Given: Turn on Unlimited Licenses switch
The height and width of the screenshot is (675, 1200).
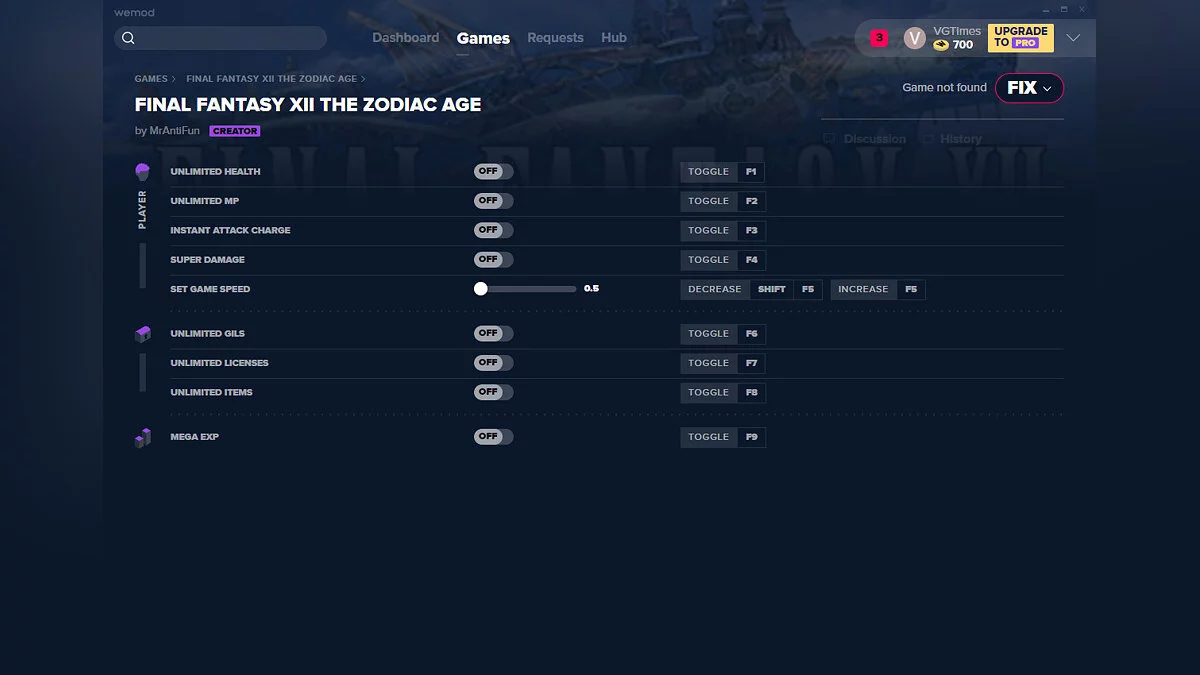Looking at the screenshot, I should coord(493,362).
